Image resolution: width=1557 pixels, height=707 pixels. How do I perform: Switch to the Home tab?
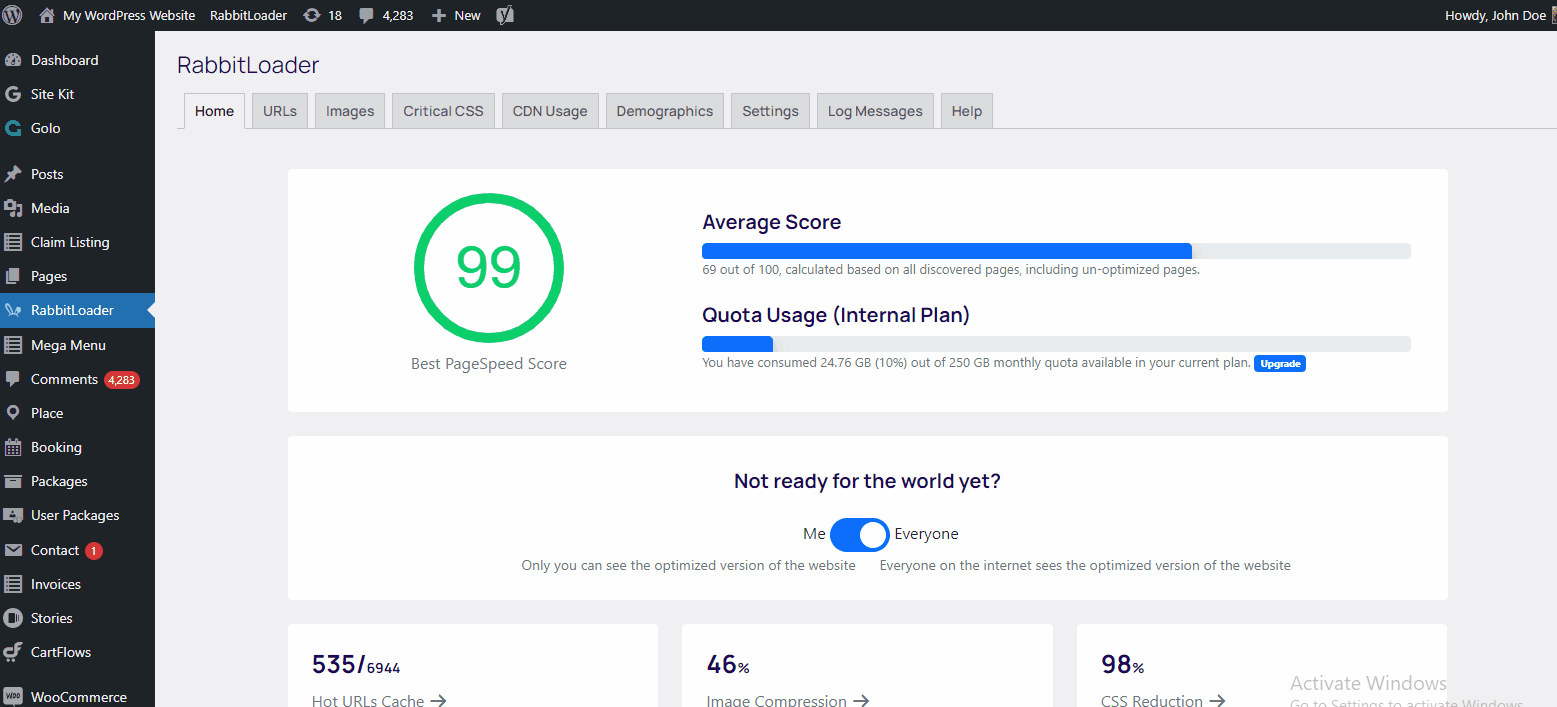coord(214,111)
